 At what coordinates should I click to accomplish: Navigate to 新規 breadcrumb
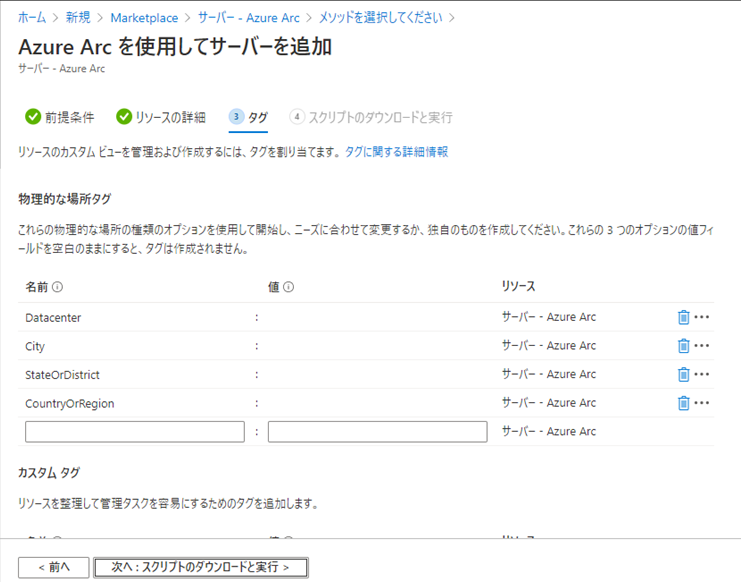pos(78,17)
